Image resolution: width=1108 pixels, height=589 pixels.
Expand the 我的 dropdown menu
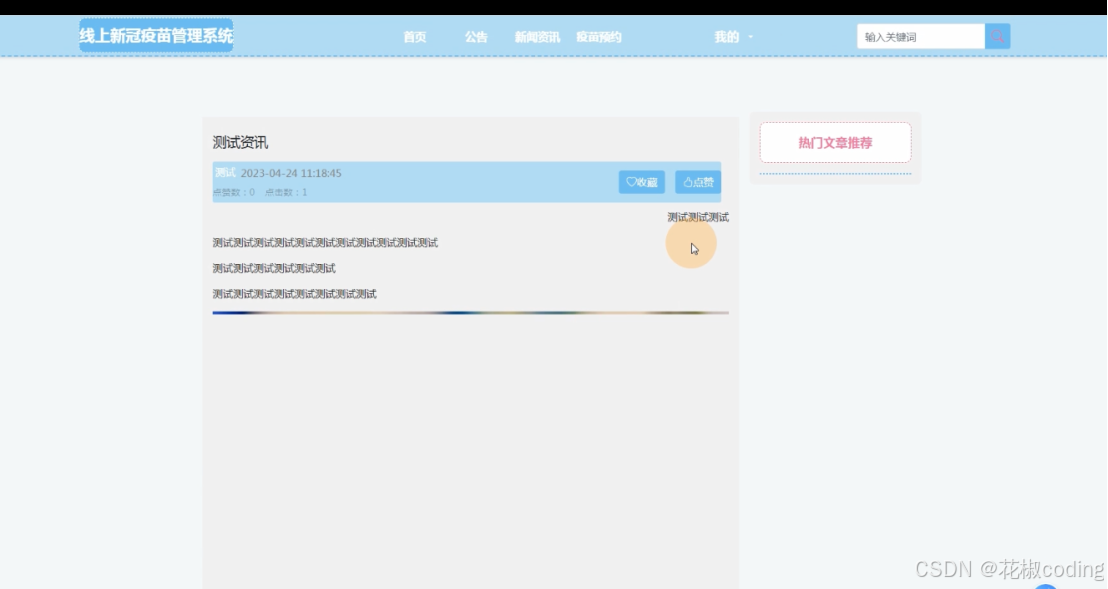[733, 37]
